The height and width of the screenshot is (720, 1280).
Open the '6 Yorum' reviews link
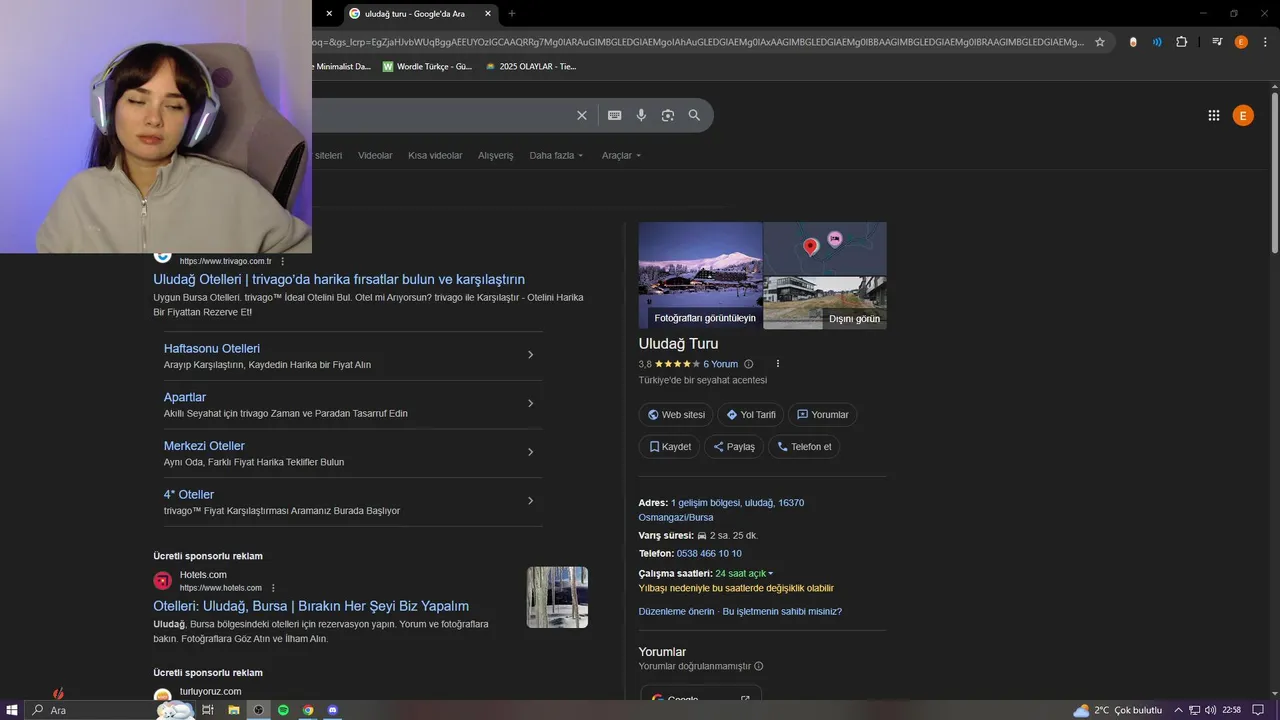click(x=720, y=364)
